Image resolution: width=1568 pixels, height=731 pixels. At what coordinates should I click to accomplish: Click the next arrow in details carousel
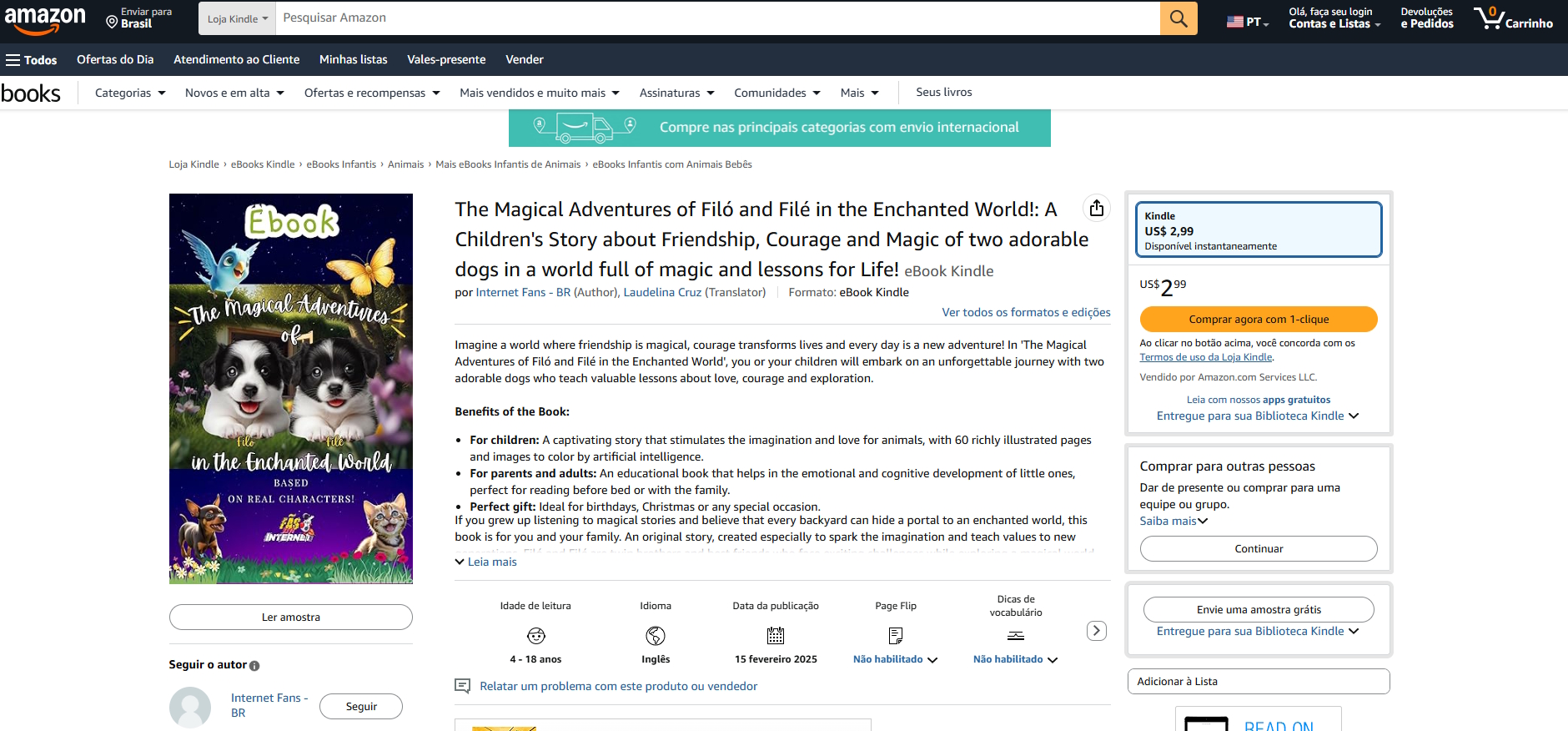coord(1097,631)
